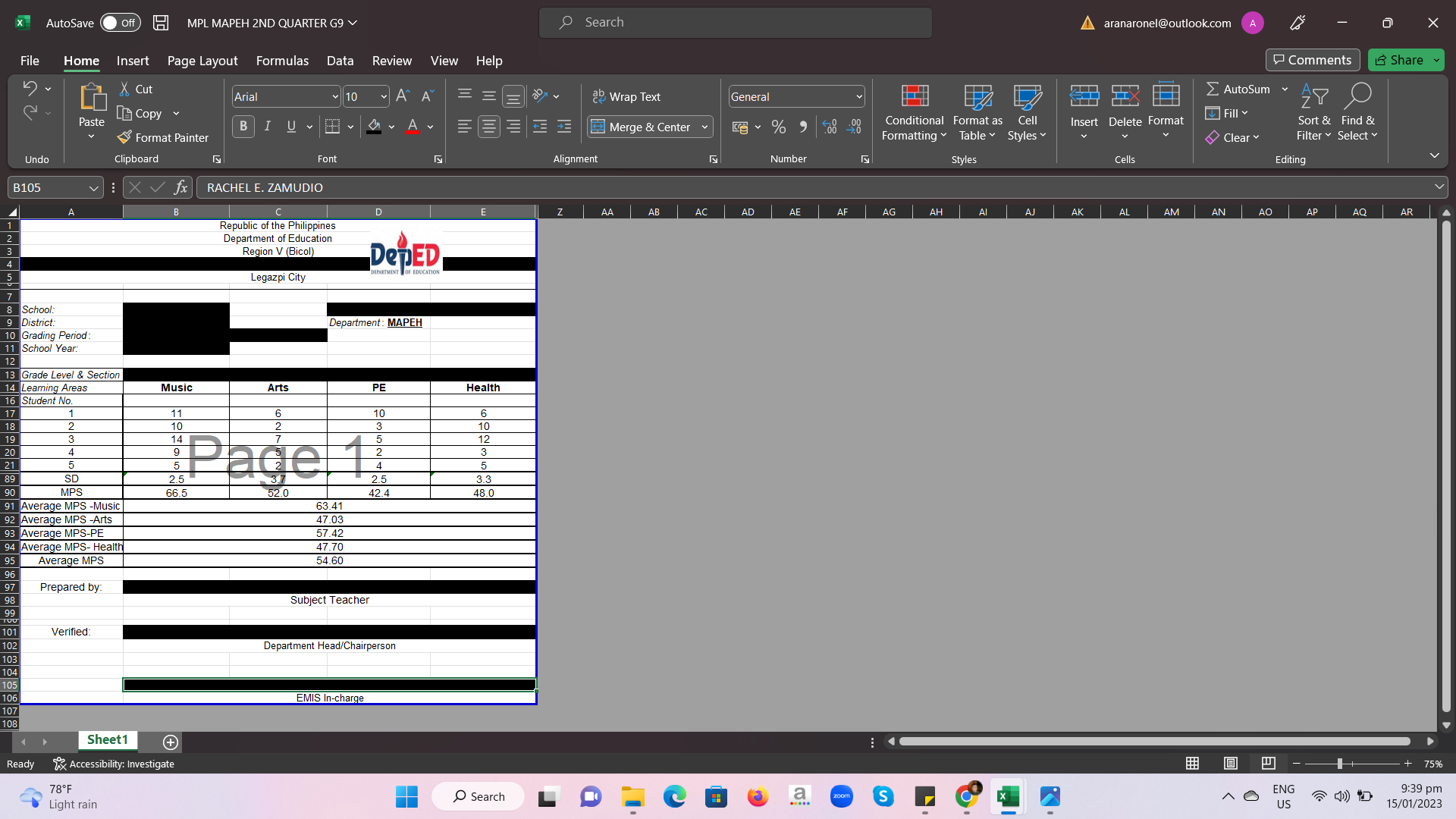Switch to Page Layout view in status bar

point(1231,763)
